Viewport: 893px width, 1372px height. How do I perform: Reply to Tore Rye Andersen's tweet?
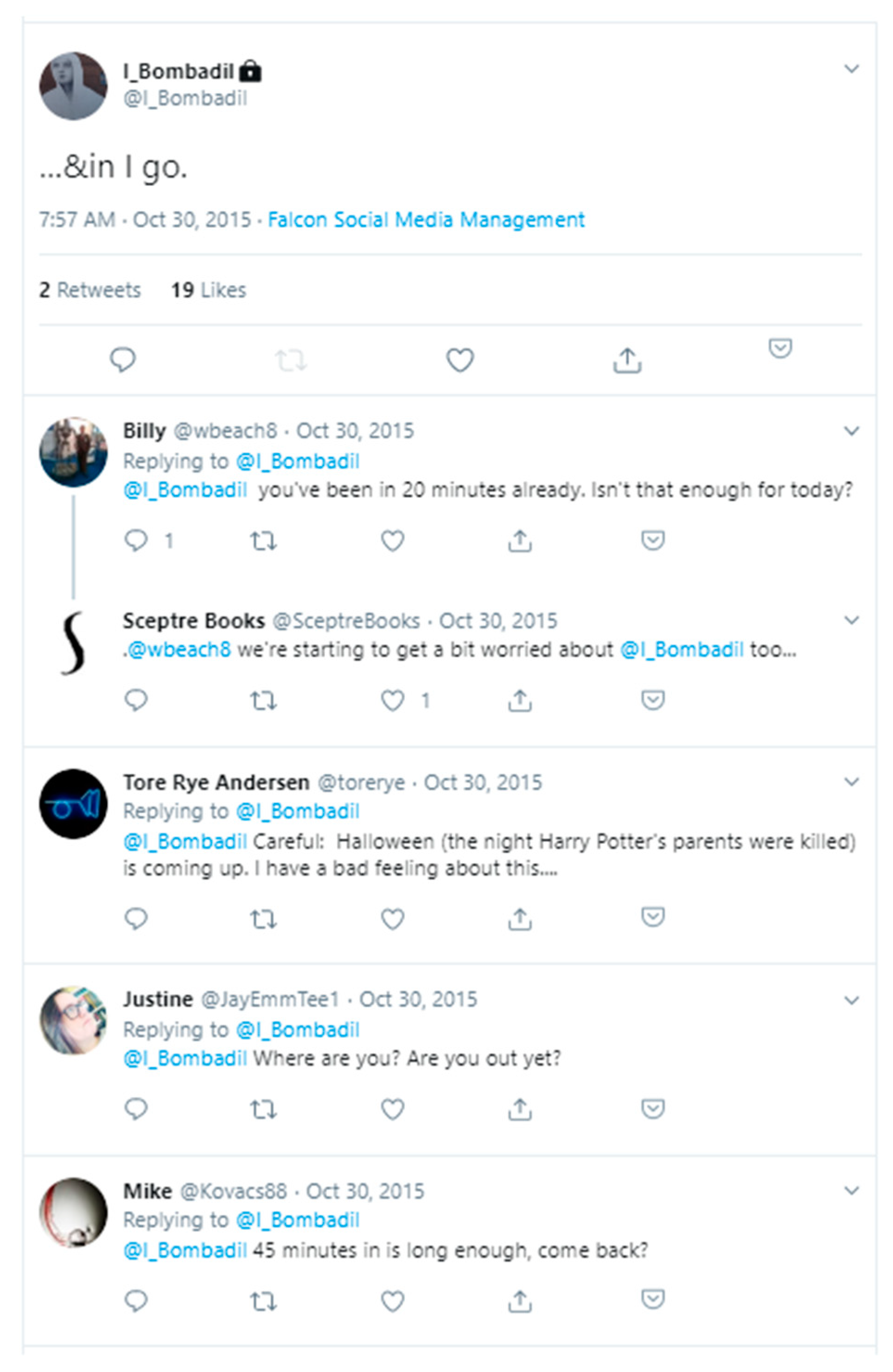[136, 919]
